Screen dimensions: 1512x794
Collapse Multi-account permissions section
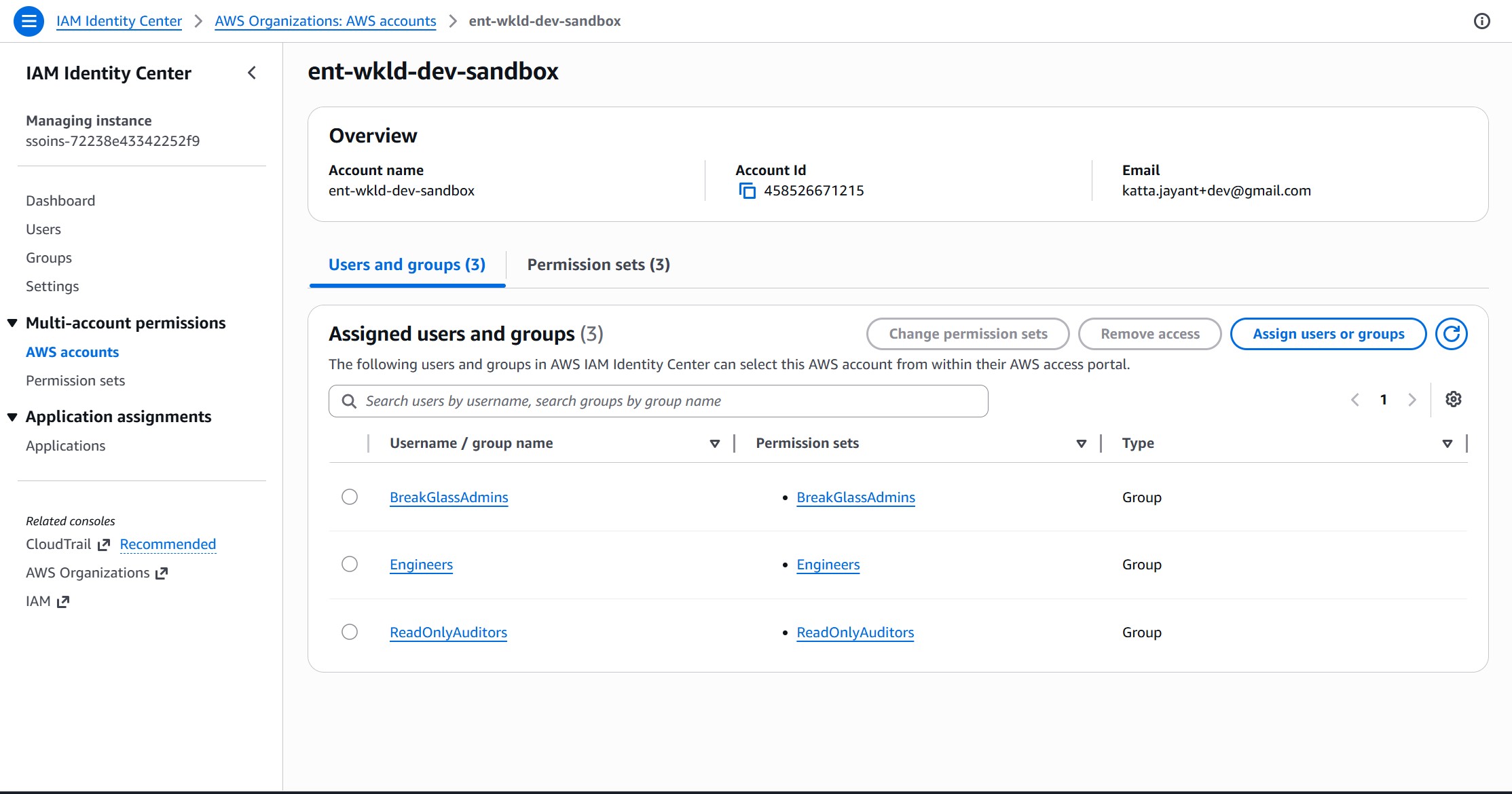click(x=12, y=323)
